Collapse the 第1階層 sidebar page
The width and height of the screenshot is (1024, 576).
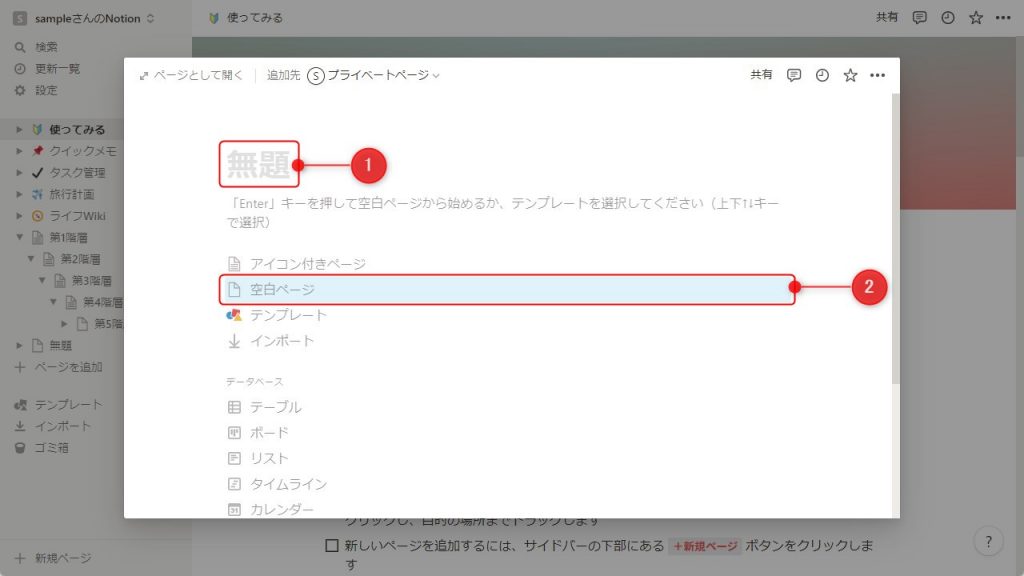point(19,237)
